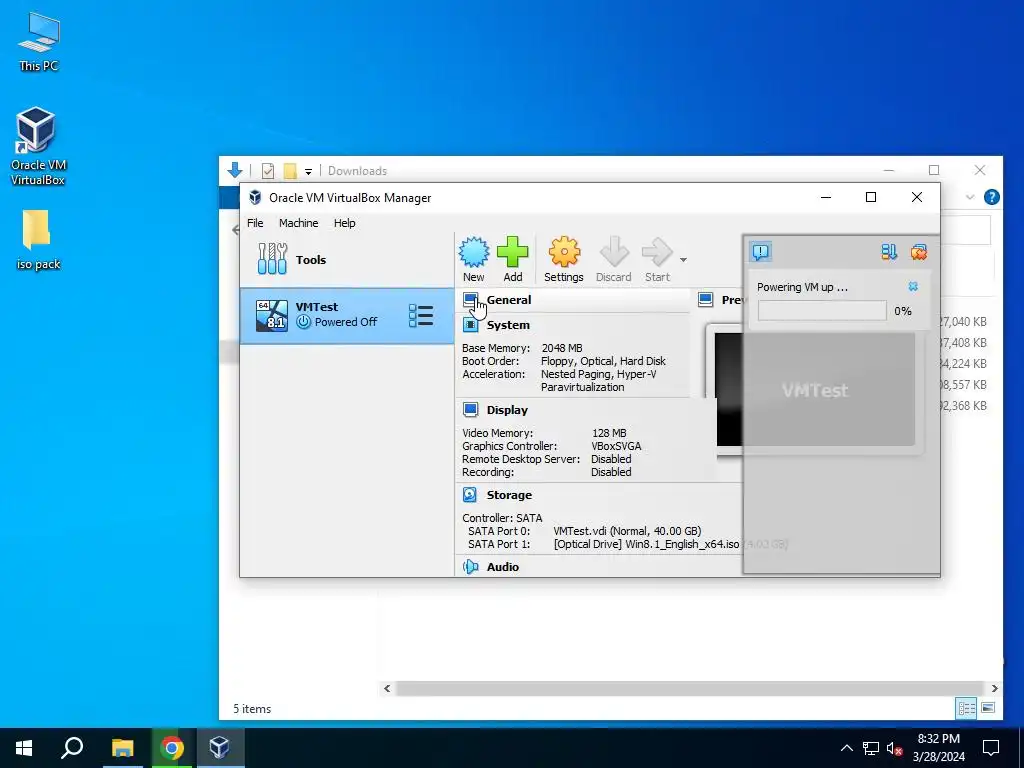This screenshot has height=768, width=1024.
Task: Open the VMTest machine tools list menu
Action: (421, 315)
